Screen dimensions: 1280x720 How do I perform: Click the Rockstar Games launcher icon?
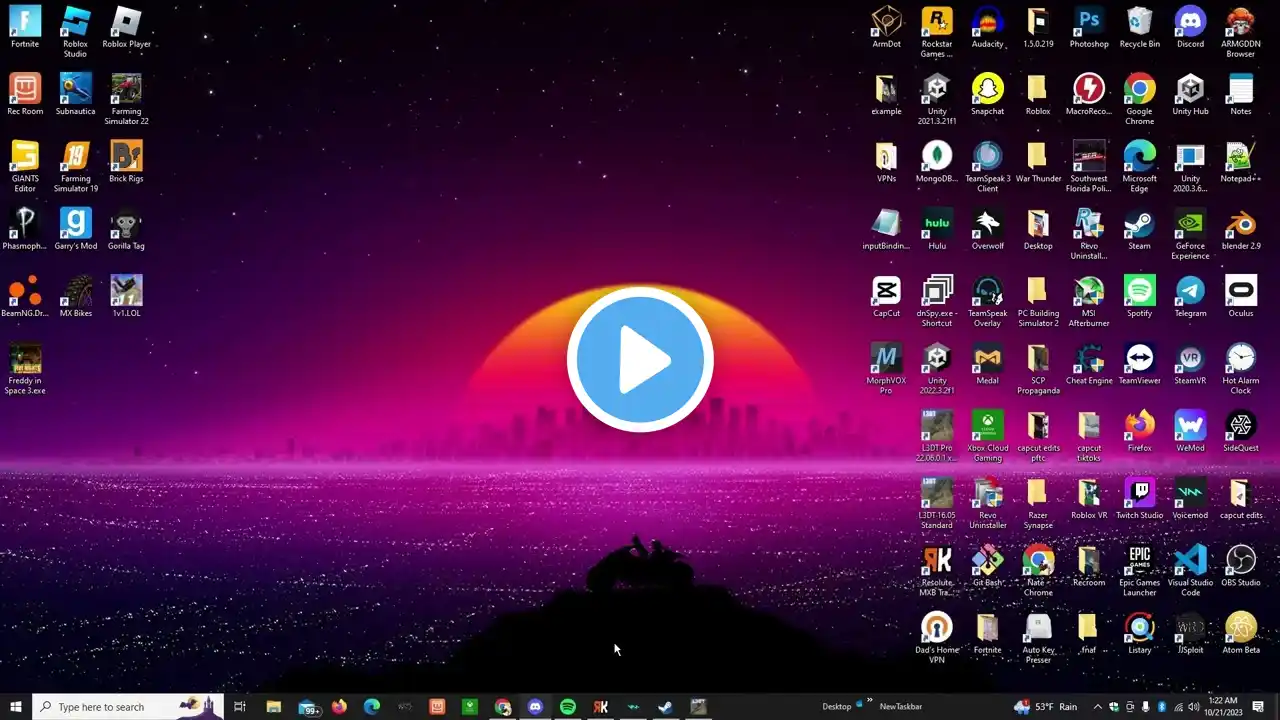(x=937, y=31)
